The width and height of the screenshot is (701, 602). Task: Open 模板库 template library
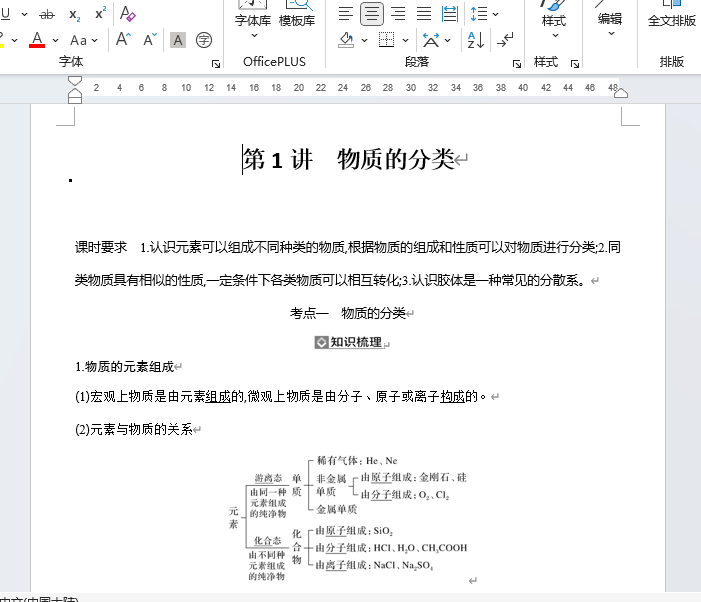[x=297, y=14]
